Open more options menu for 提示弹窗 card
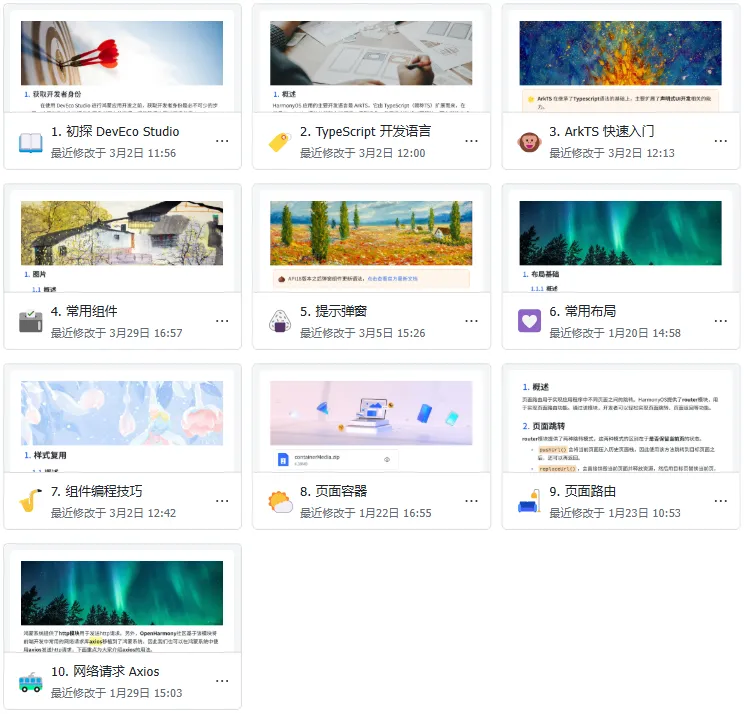744x714 pixels. pyautogui.click(x=471, y=321)
